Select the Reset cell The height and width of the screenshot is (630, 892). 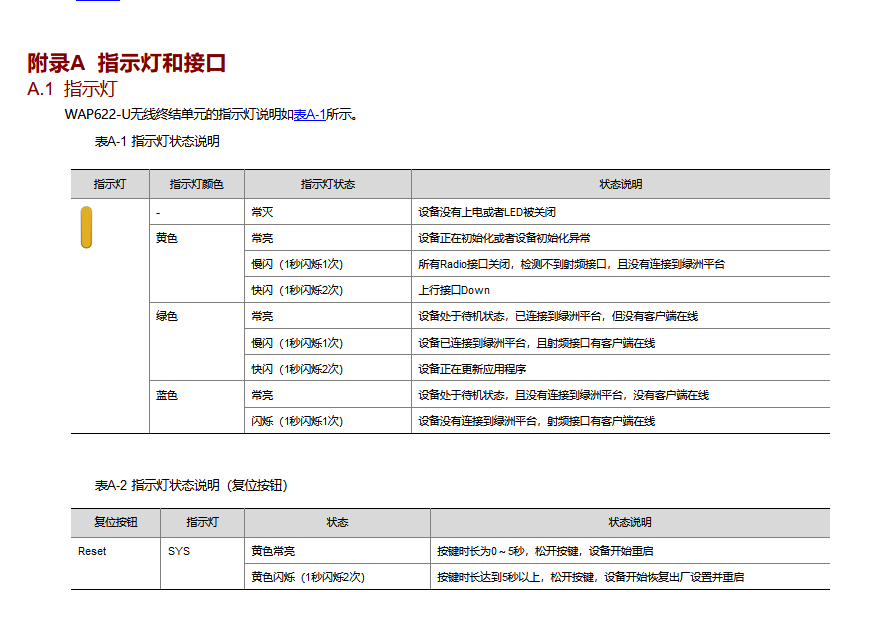tap(115, 563)
